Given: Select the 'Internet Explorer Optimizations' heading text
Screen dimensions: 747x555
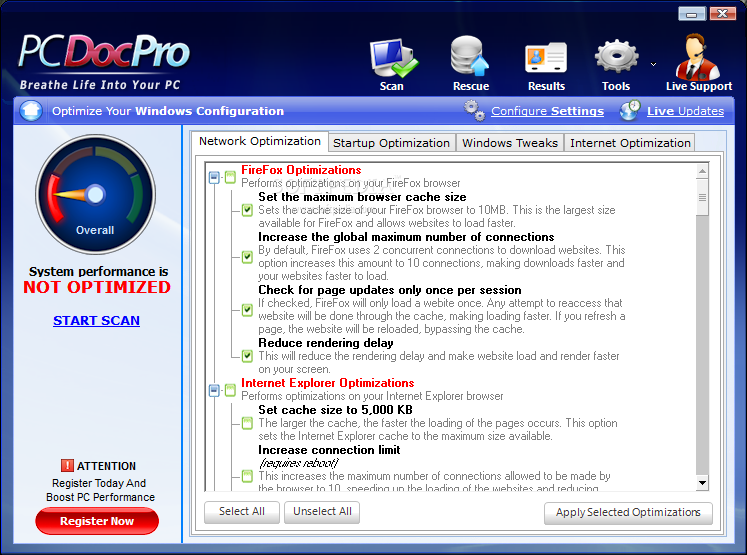Looking at the screenshot, I should click(x=328, y=383).
